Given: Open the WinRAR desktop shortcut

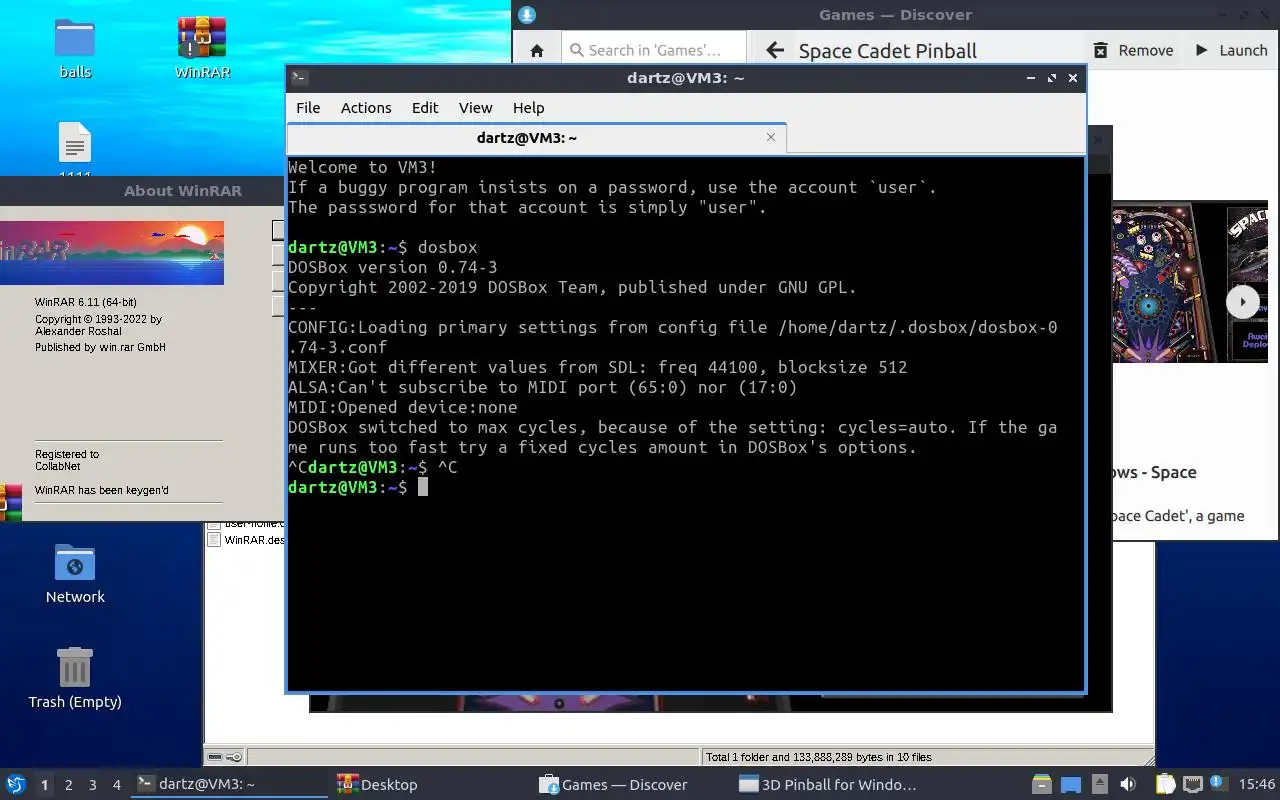Looking at the screenshot, I should [202, 48].
